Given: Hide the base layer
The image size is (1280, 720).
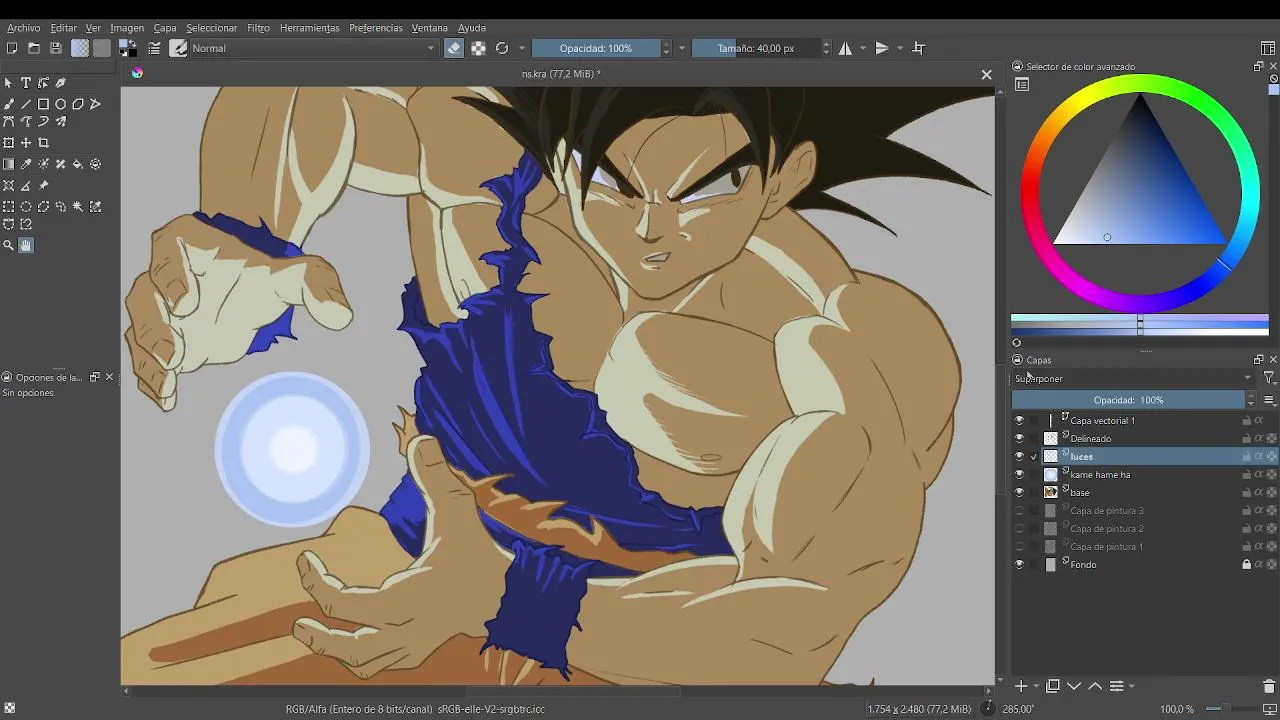Looking at the screenshot, I should click(x=1019, y=492).
